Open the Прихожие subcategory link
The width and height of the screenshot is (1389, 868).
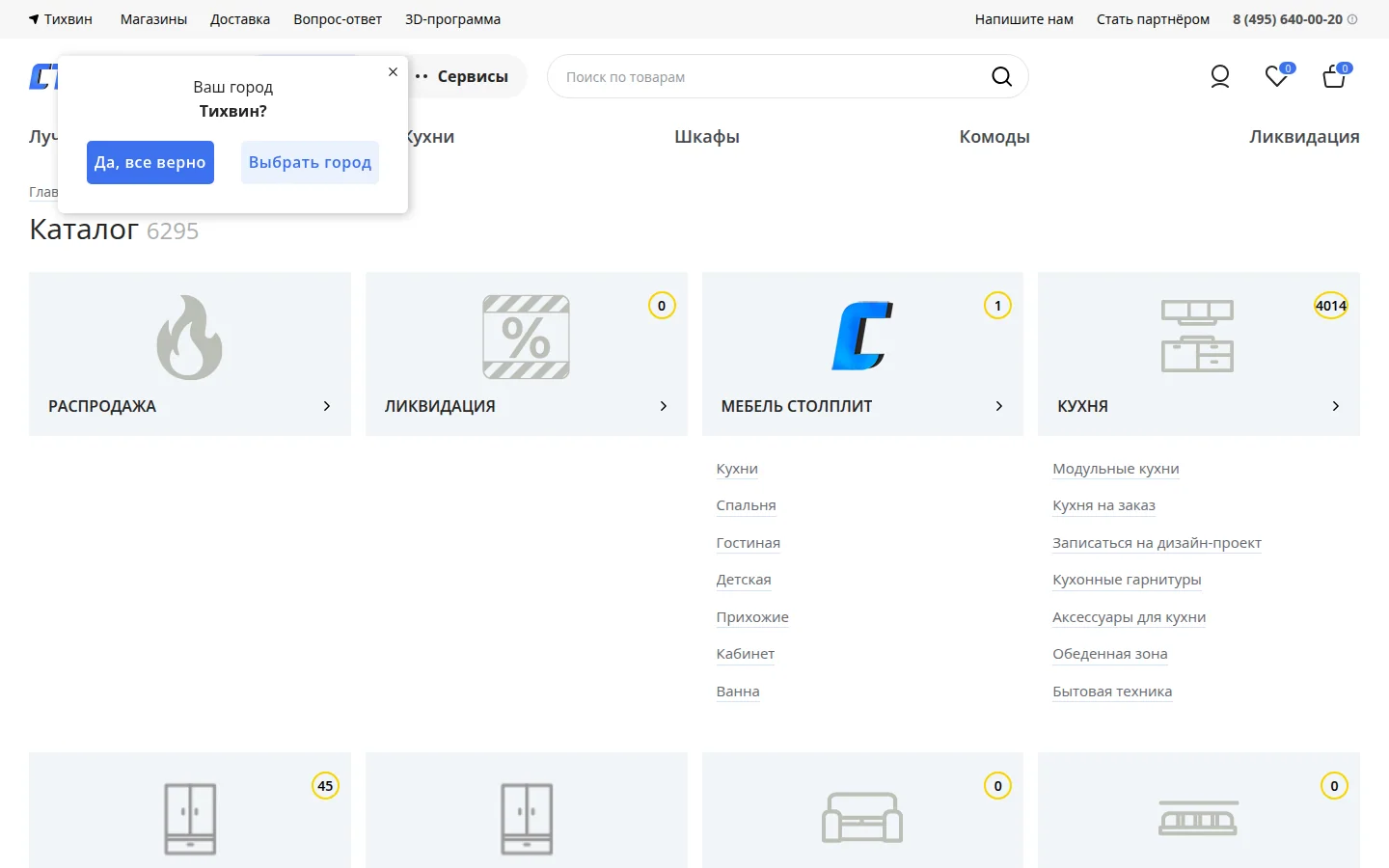coord(752,617)
